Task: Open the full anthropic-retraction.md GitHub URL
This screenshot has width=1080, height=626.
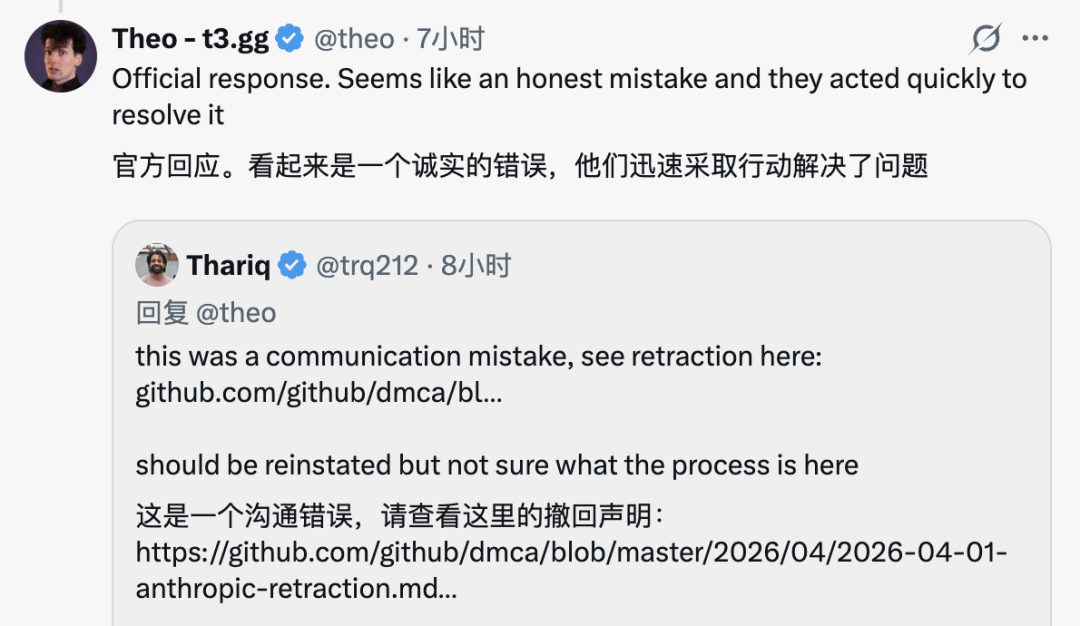Action: pos(571,553)
